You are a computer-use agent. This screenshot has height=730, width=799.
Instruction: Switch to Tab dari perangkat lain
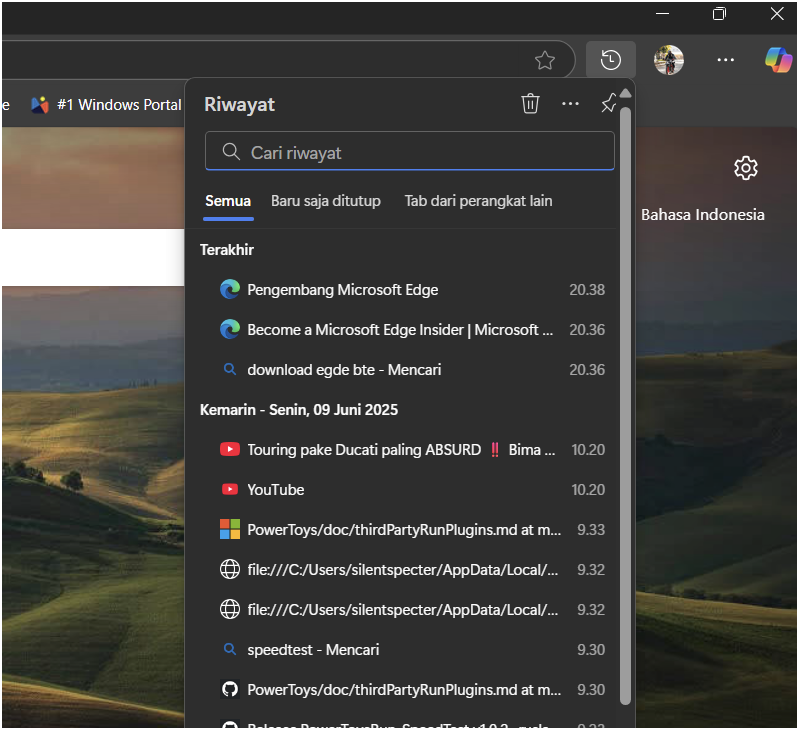[x=478, y=201]
